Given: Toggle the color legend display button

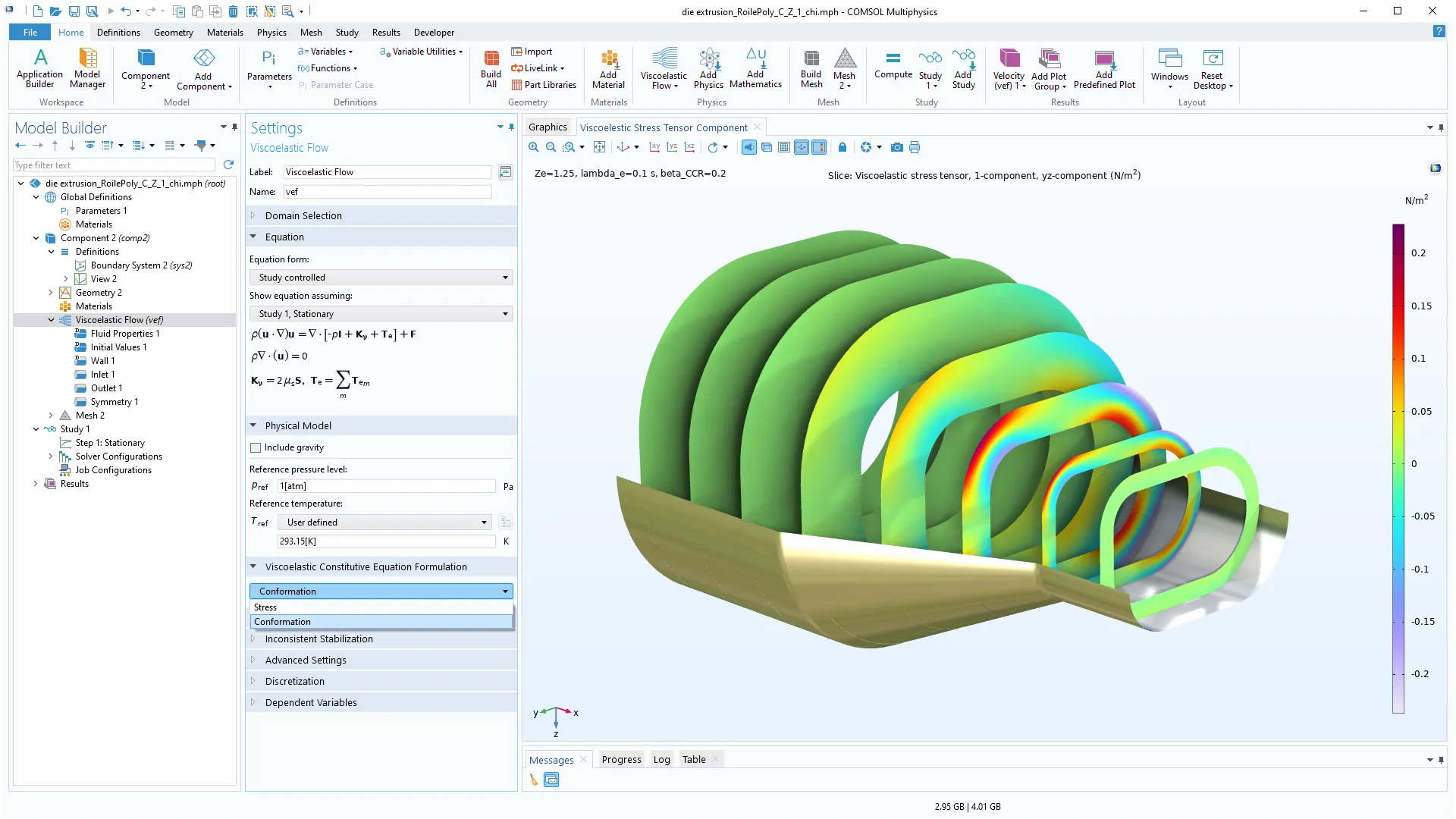Looking at the screenshot, I should pos(819,147).
